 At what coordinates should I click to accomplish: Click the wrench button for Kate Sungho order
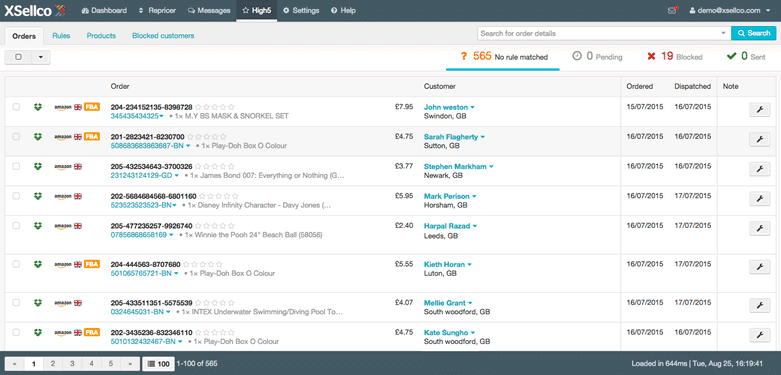coord(760,335)
